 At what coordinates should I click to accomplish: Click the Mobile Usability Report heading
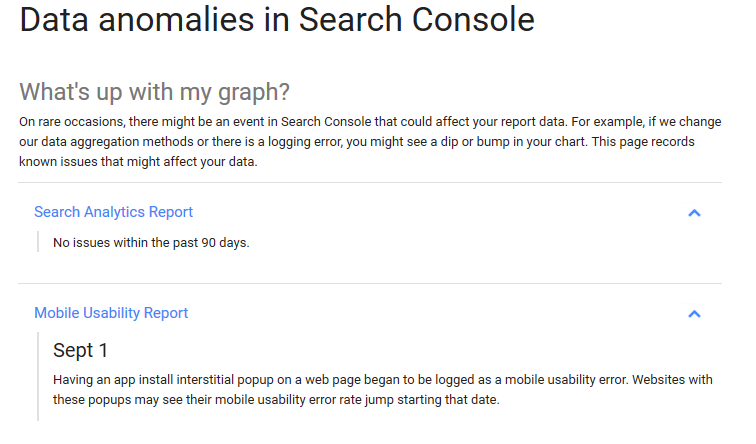(x=111, y=313)
